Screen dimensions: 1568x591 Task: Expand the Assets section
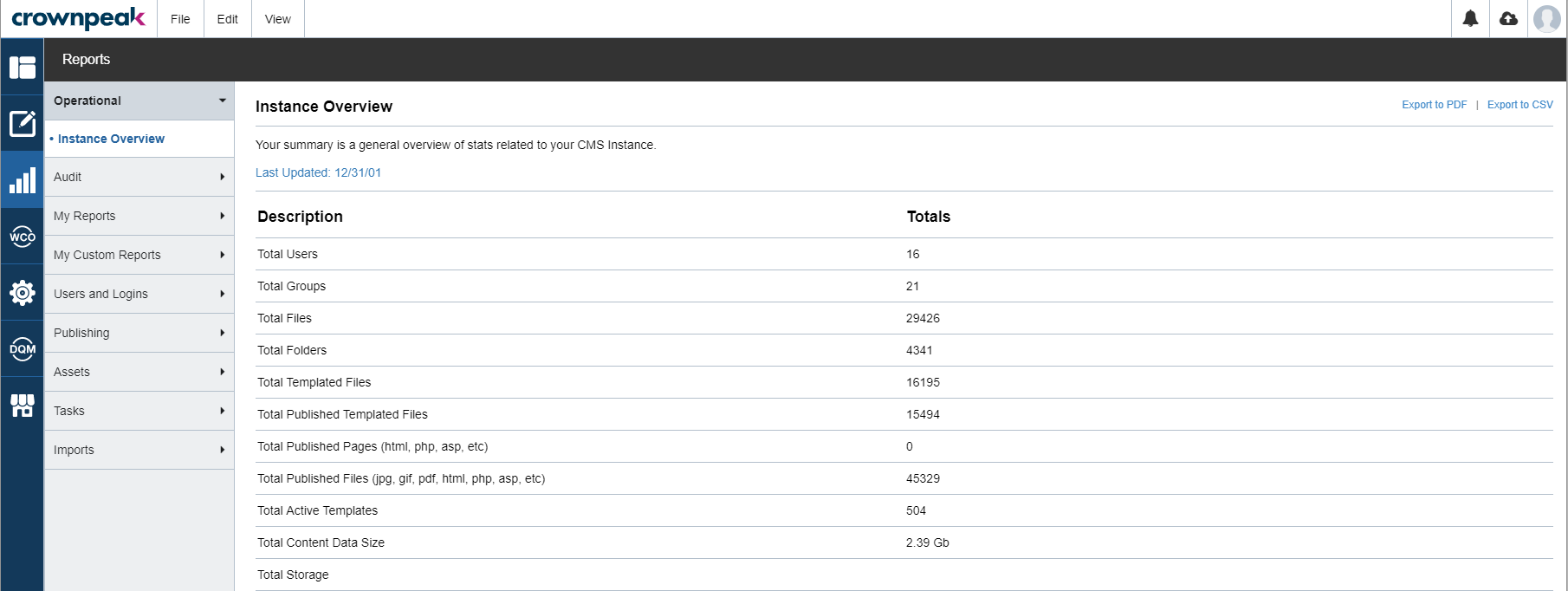(139, 372)
